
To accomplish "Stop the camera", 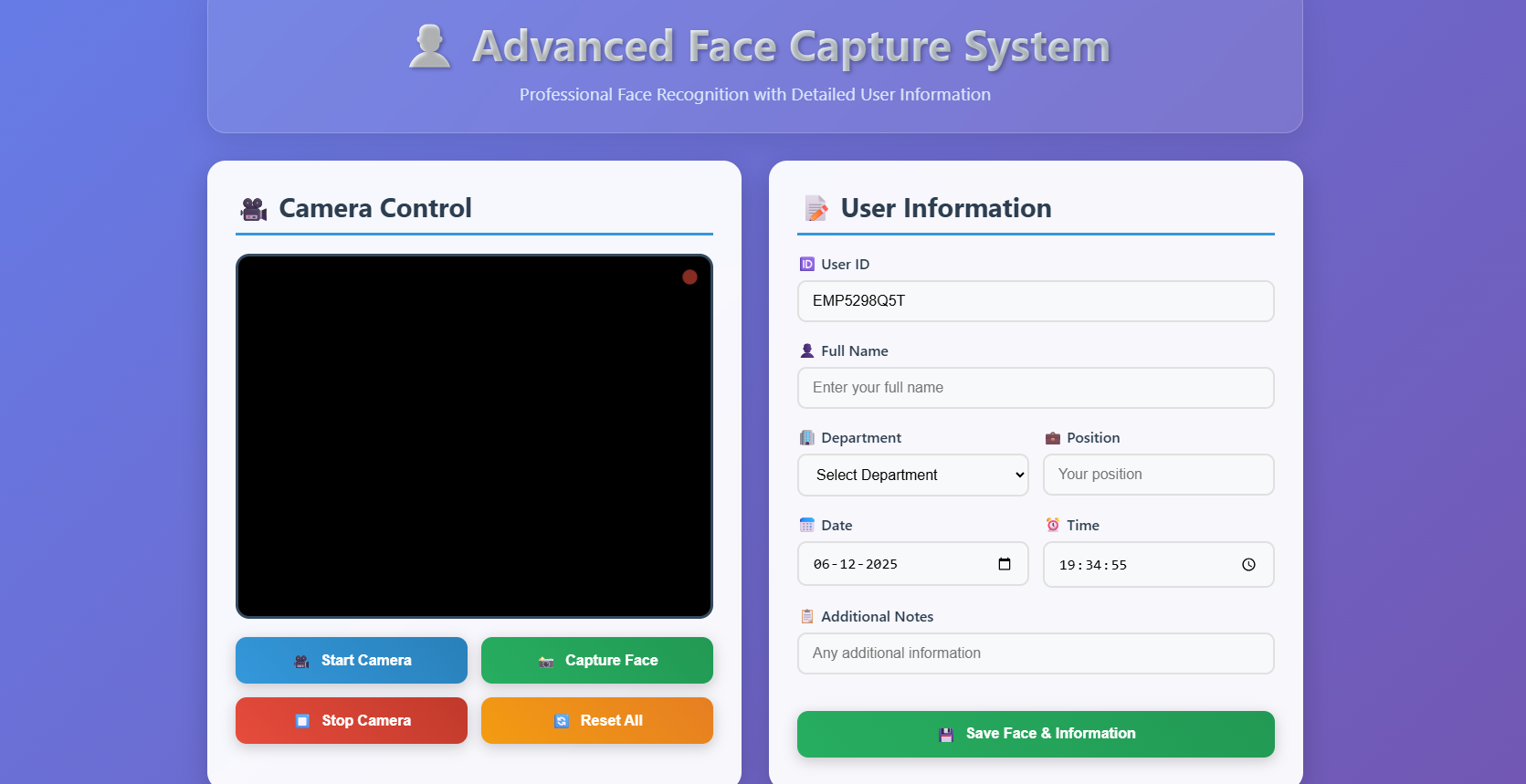I will 352,721.
